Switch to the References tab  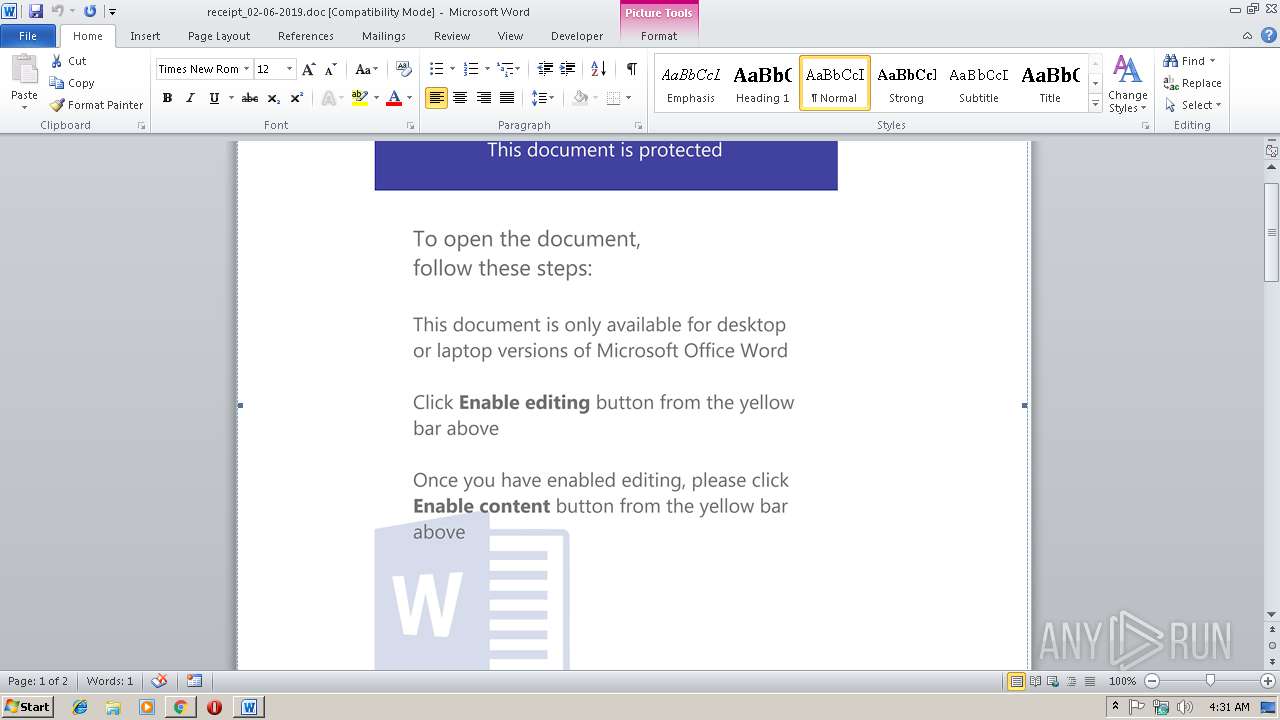pos(306,35)
